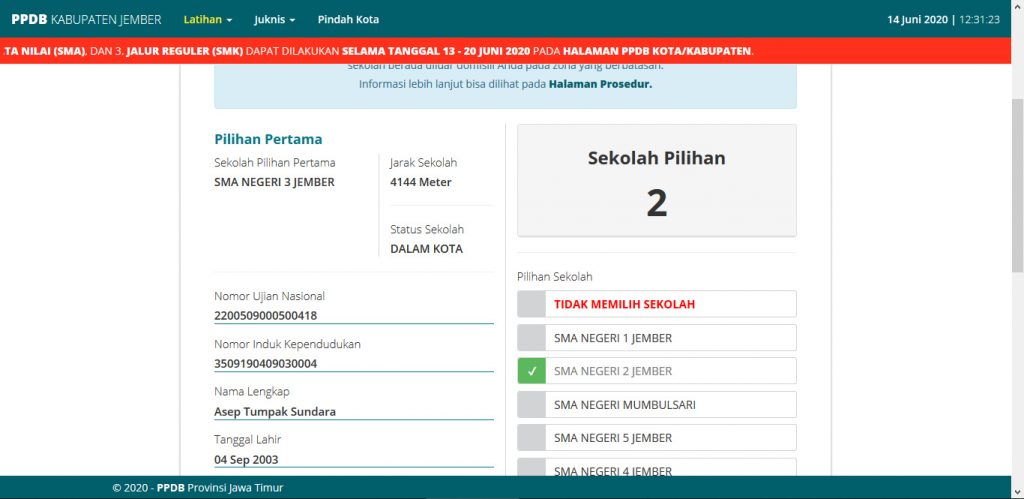Select SMA NEGERI MUMBULSARI school
The height and width of the screenshot is (499, 1024).
click(625, 405)
